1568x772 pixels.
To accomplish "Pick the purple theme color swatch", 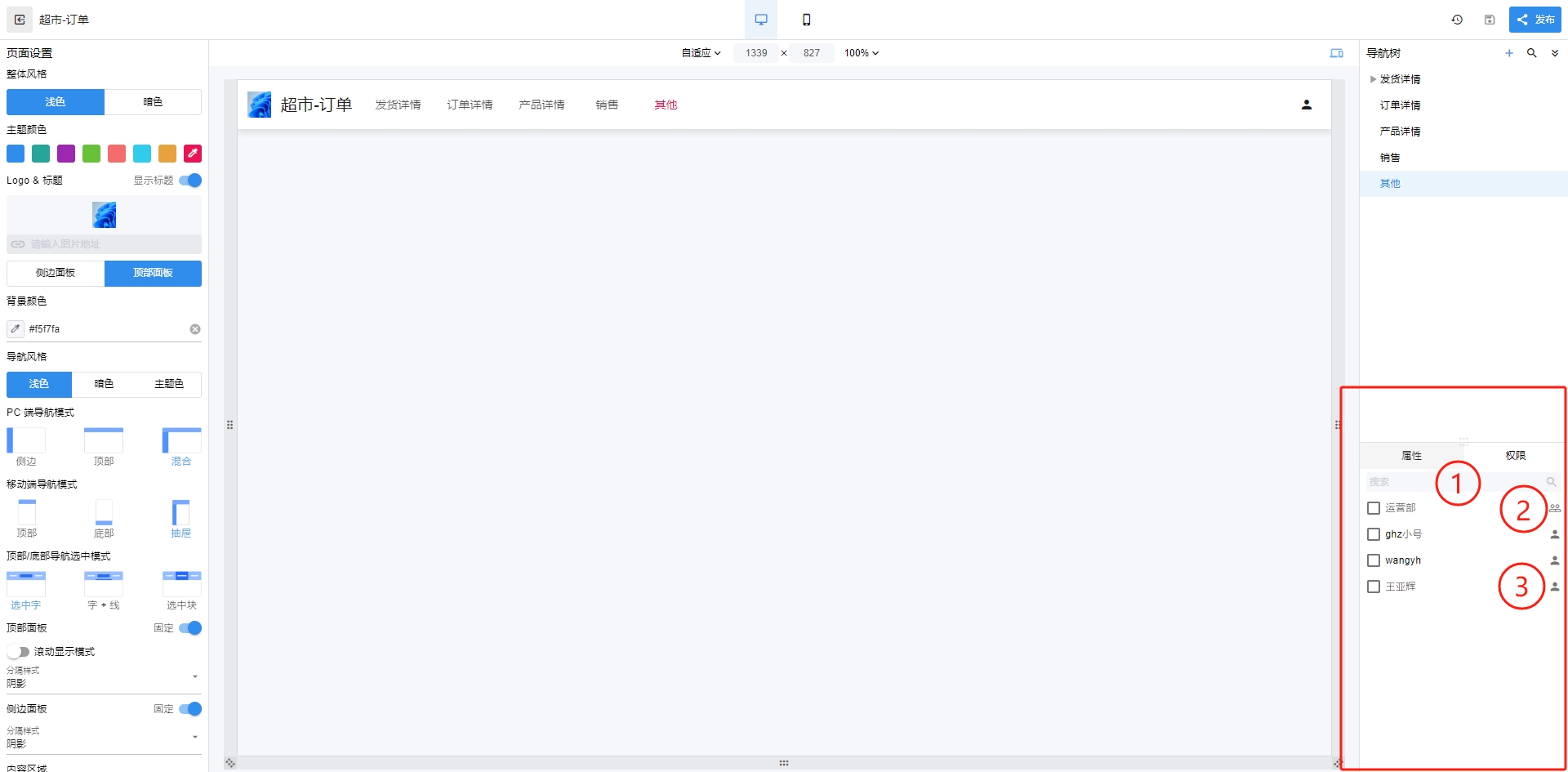I will click(66, 154).
